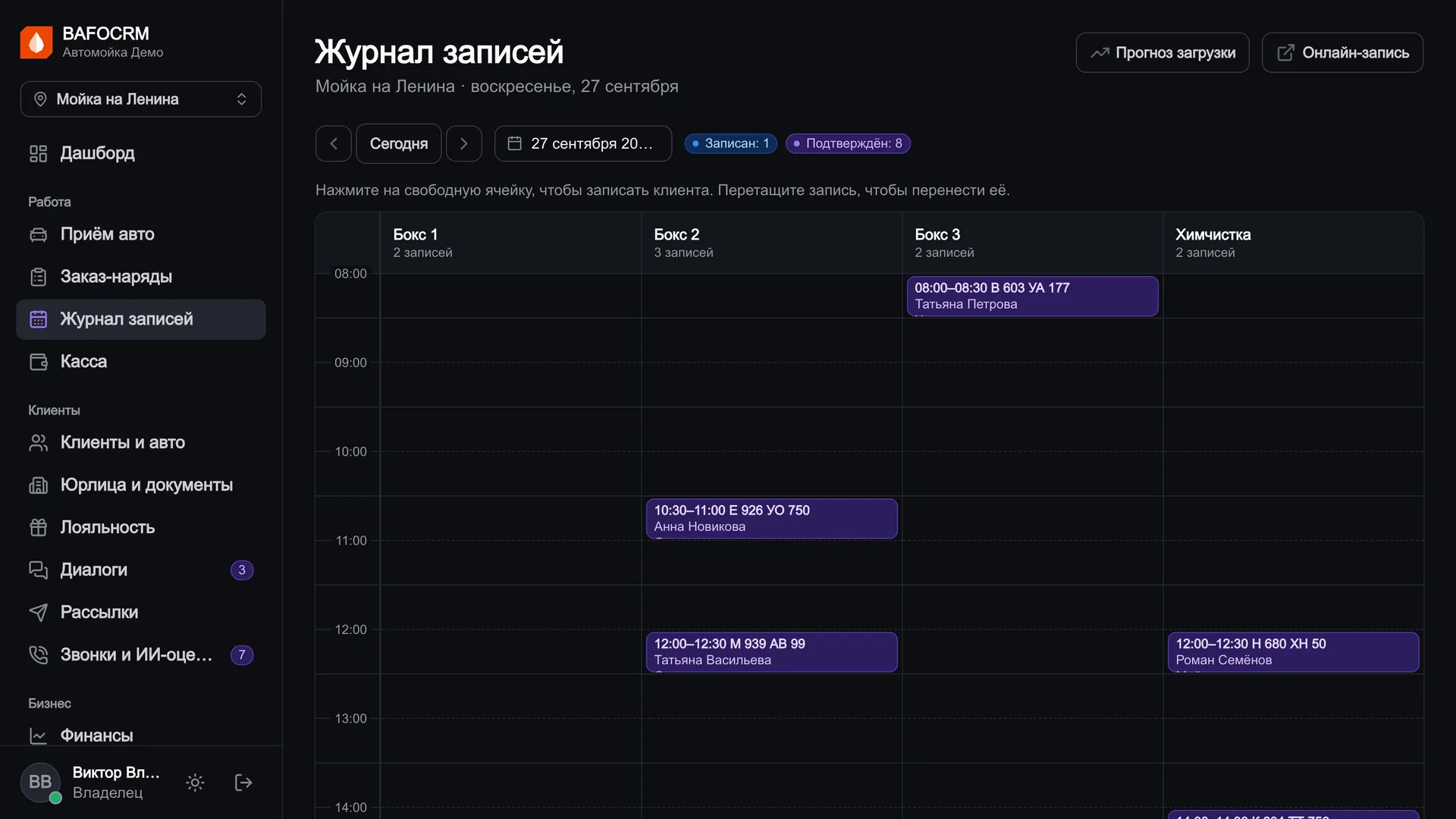Open the 27 сентября date picker
Image resolution: width=1456 pixels, height=819 pixels.
click(x=583, y=144)
